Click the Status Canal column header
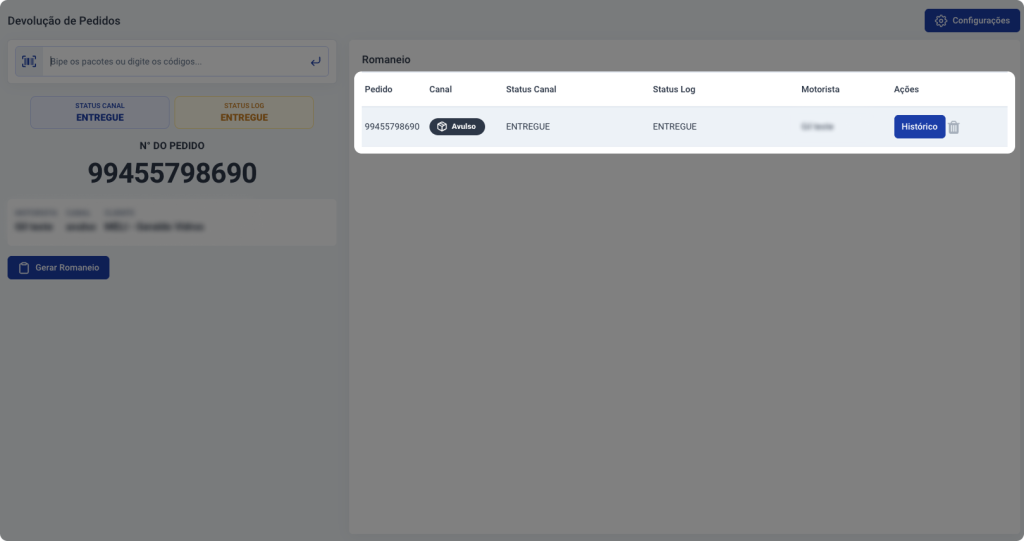The height and width of the screenshot is (541, 1024). [531, 90]
